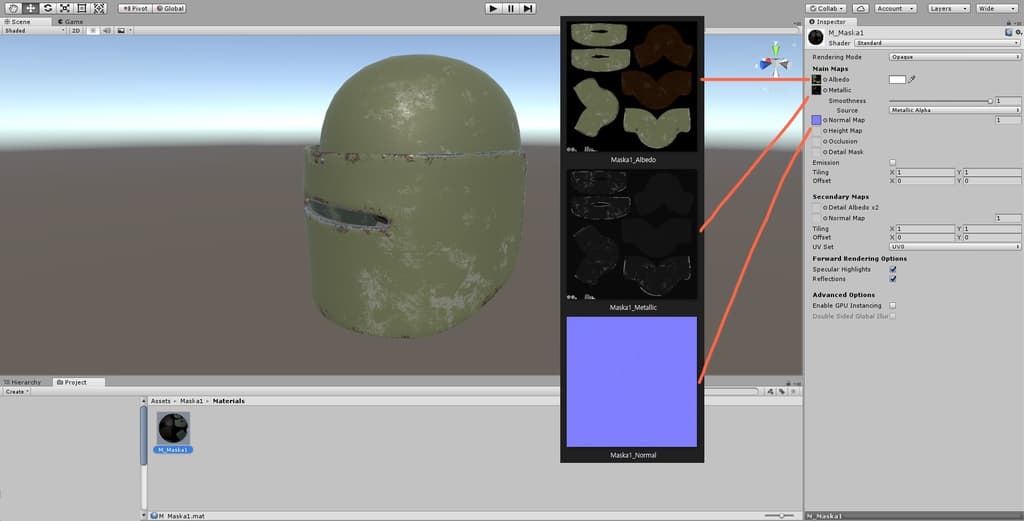Click the Smoothness slider handle

(x=990, y=101)
